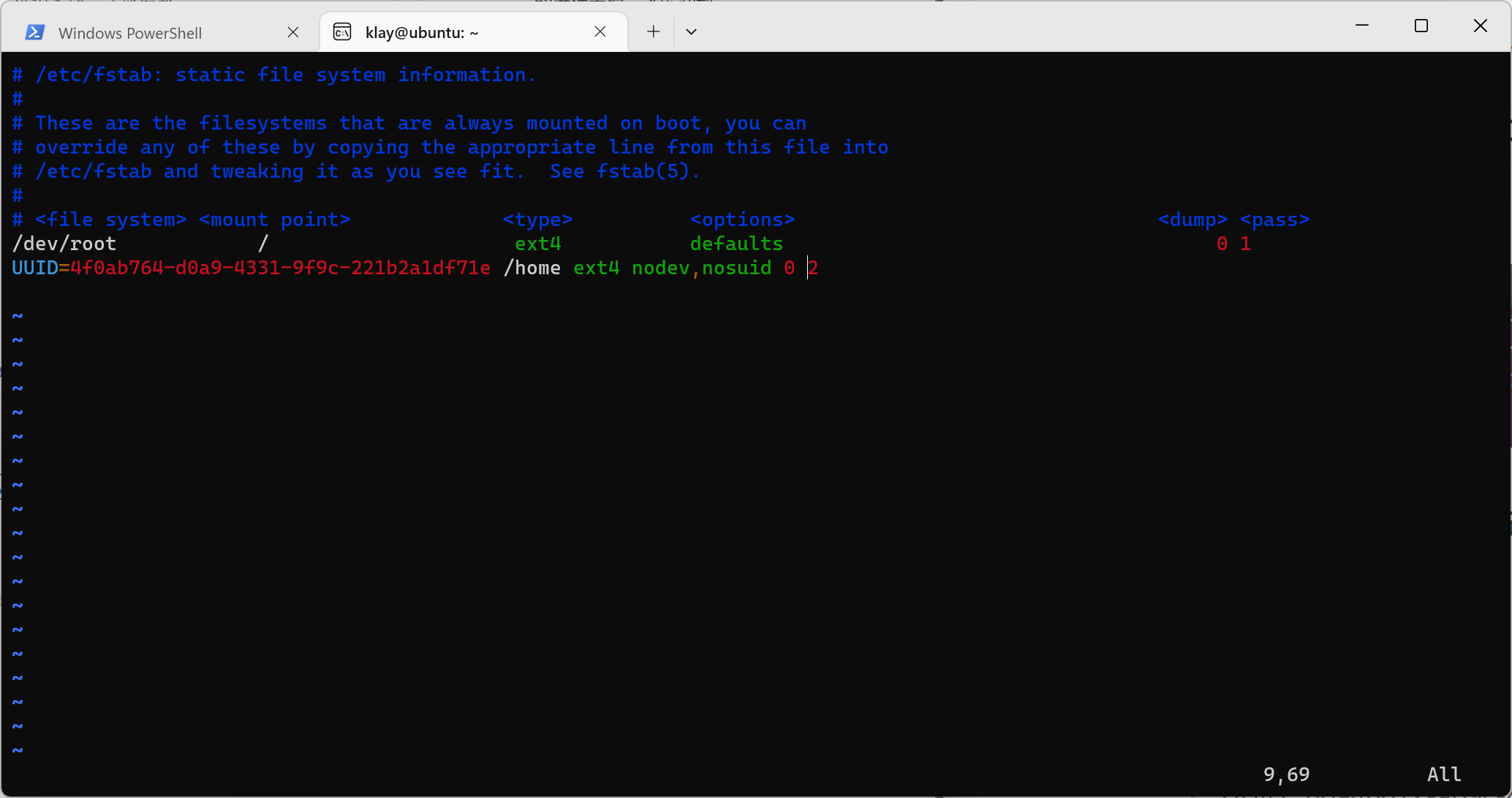Click the nodev,nosuid options text
The image size is (1512, 798).
click(701, 268)
